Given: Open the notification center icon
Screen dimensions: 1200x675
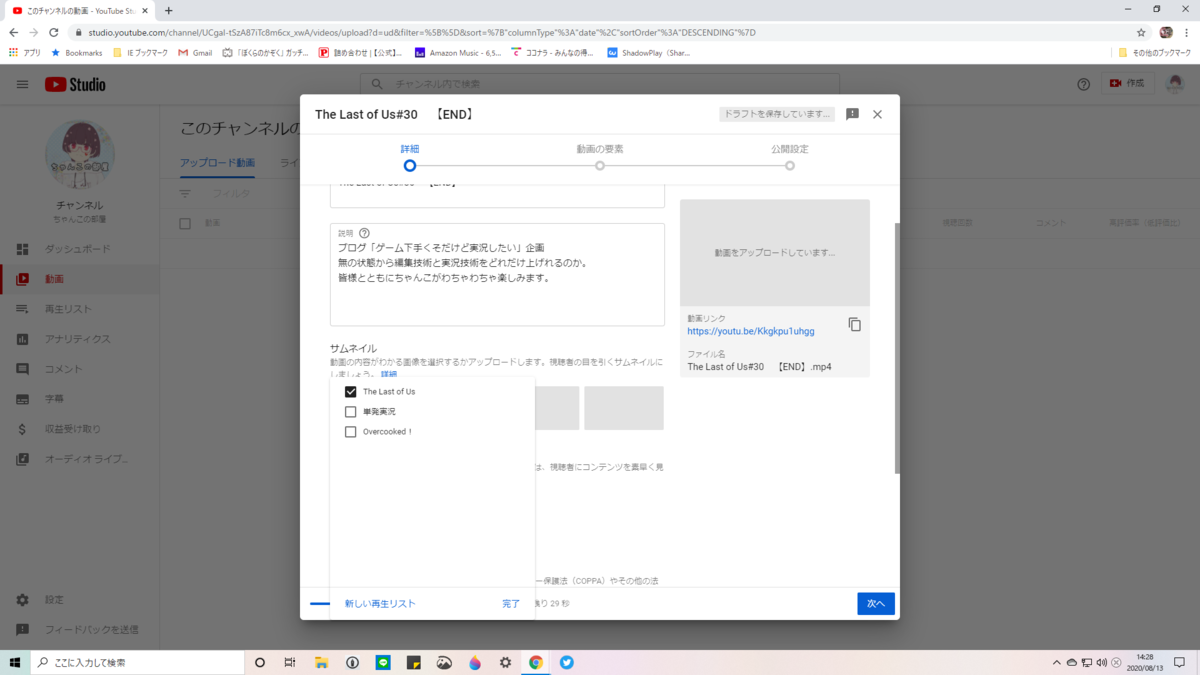Looking at the screenshot, I should tap(1180, 662).
